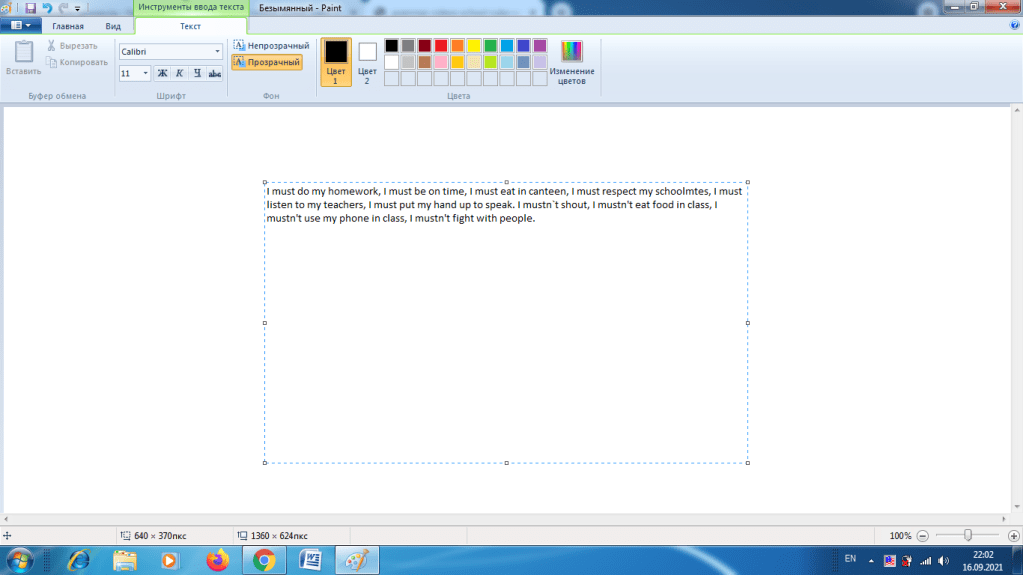Image resolution: width=1023 pixels, height=575 pixels.
Task: Click the Undo arrow icon
Action: [46, 7]
